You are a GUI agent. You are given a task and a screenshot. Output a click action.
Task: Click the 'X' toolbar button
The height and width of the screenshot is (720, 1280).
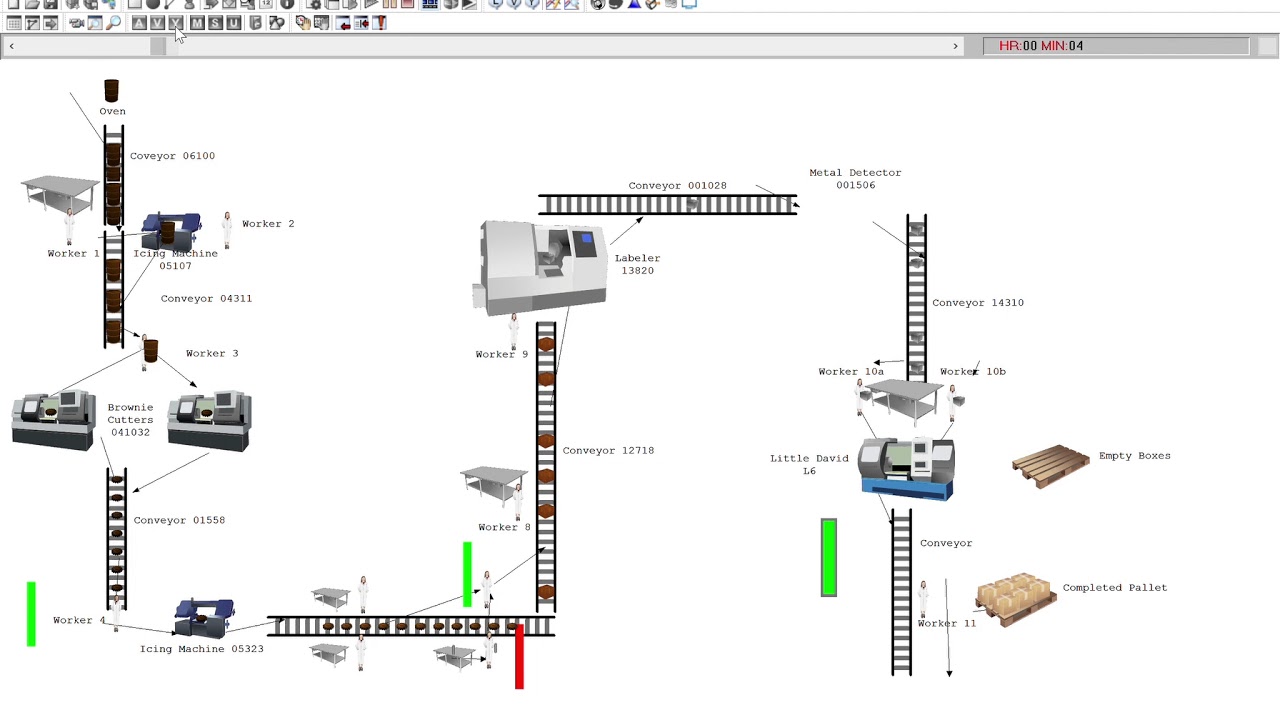pyautogui.click(x=176, y=23)
